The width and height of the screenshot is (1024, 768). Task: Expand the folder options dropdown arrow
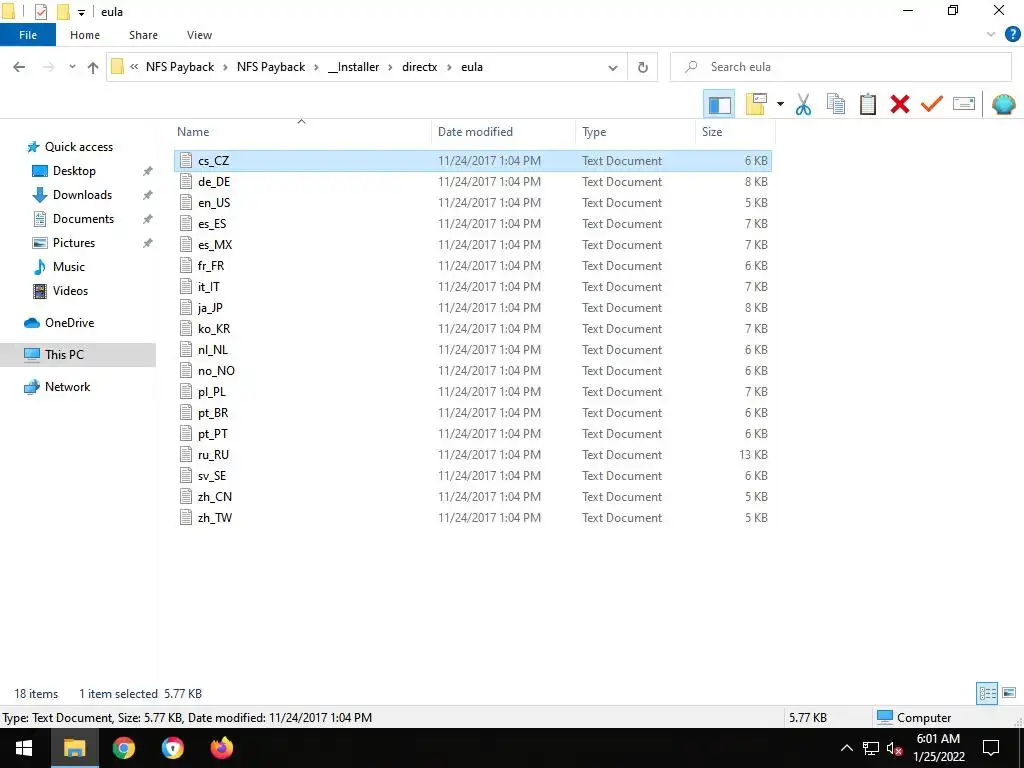tap(780, 104)
